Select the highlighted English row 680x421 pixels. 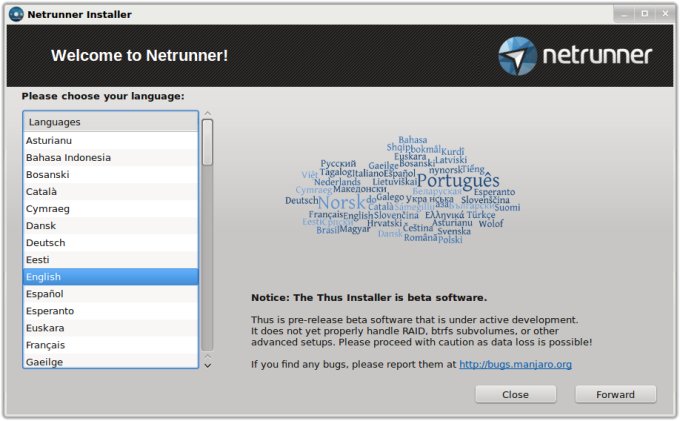(x=111, y=277)
